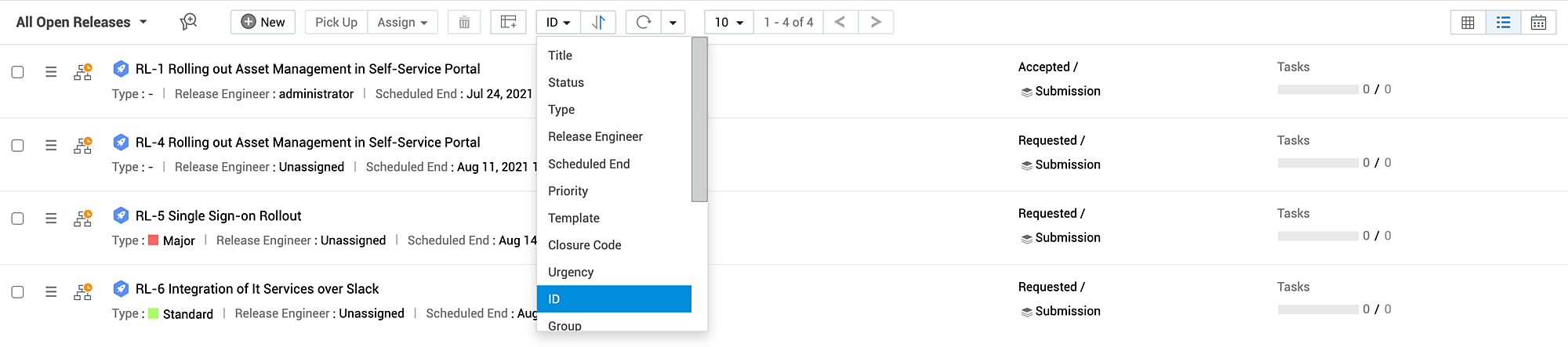Open the column chooser table icon

click(508, 22)
